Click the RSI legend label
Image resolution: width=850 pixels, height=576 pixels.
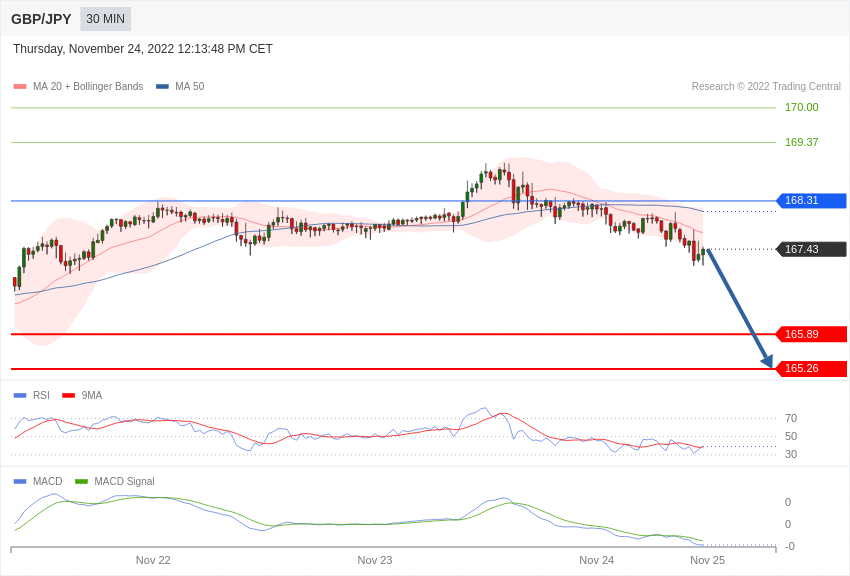point(41,396)
